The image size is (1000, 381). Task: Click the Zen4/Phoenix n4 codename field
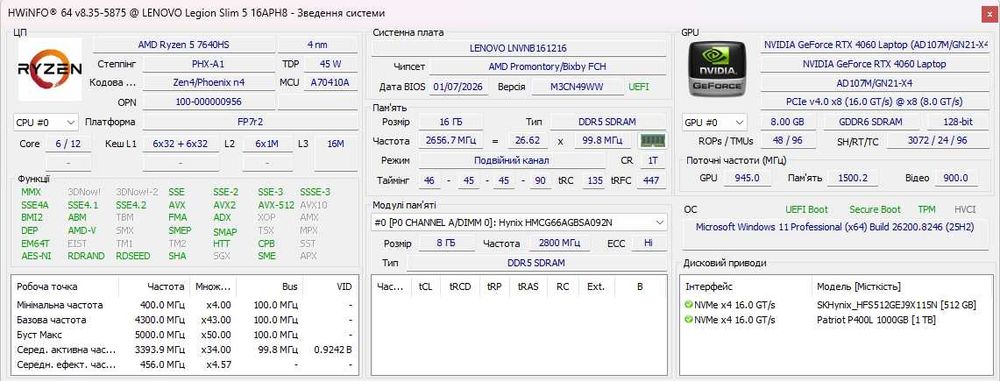tap(209, 82)
